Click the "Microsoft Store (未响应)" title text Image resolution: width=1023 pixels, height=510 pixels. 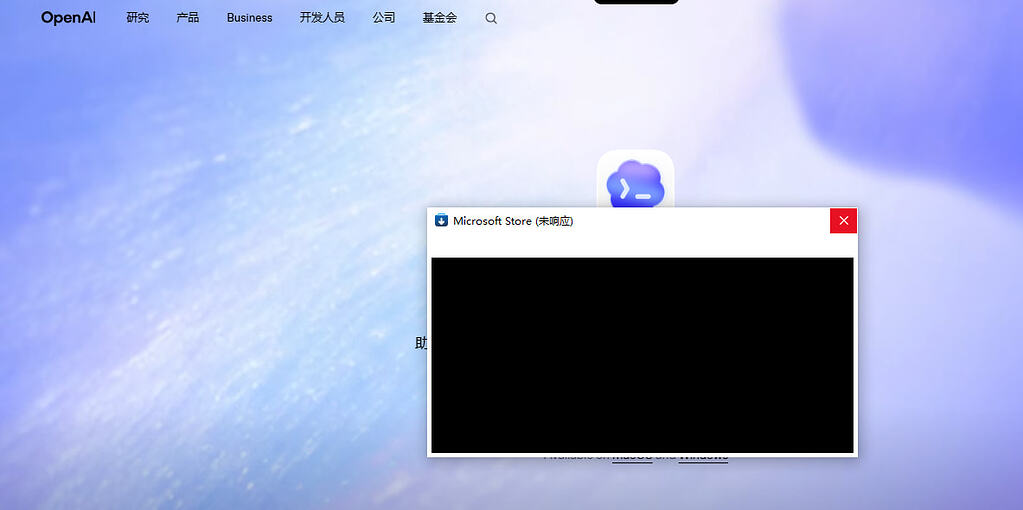[513, 221]
